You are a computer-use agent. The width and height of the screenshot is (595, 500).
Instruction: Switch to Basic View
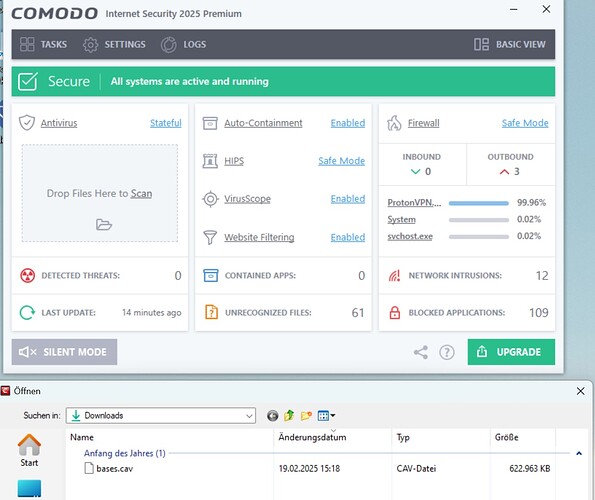(510, 44)
